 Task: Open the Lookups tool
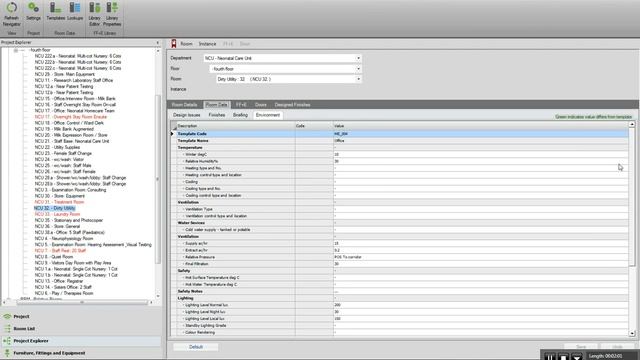click(75, 11)
